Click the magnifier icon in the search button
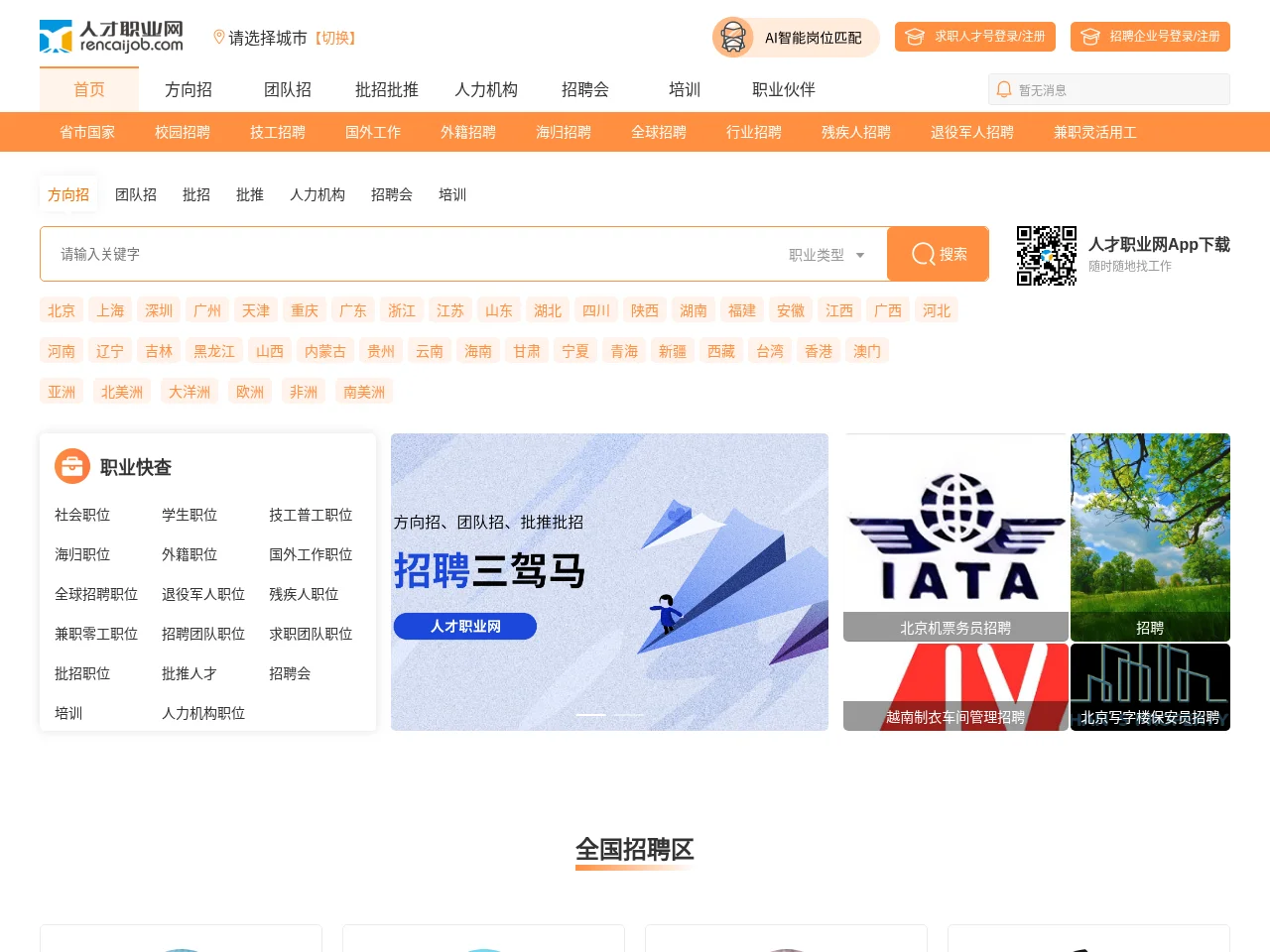Image resolution: width=1270 pixels, height=952 pixels. [x=923, y=254]
